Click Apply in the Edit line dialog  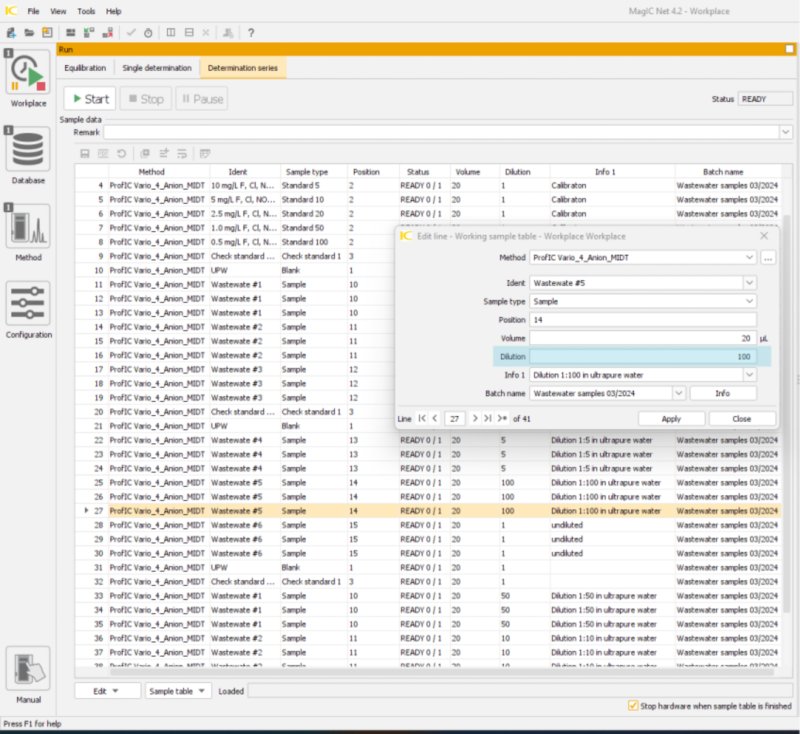coord(671,419)
